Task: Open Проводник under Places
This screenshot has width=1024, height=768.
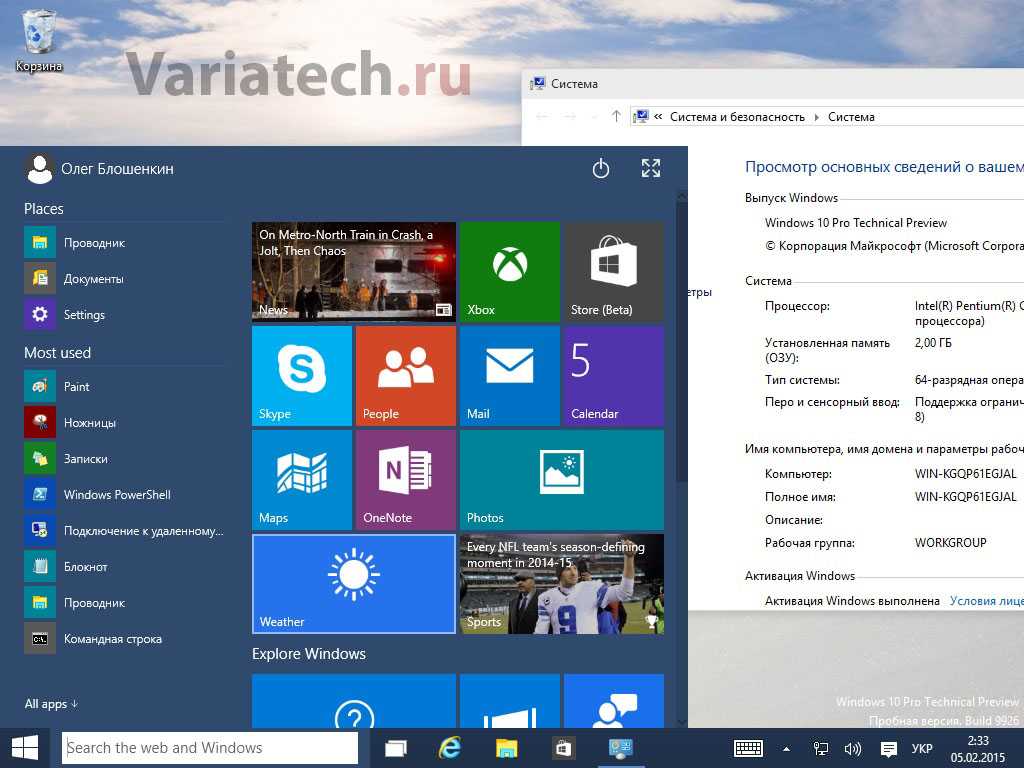Action: (x=124, y=242)
